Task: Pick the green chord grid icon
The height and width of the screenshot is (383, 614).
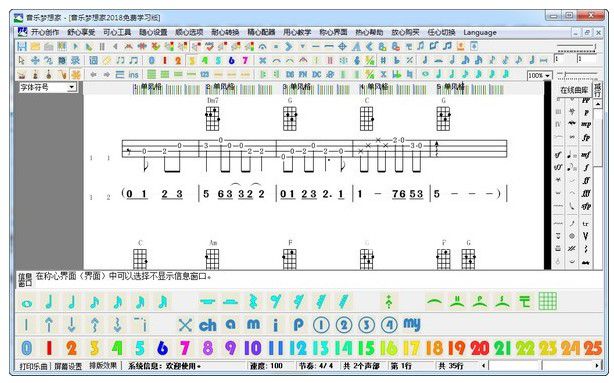Action: [547, 301]
